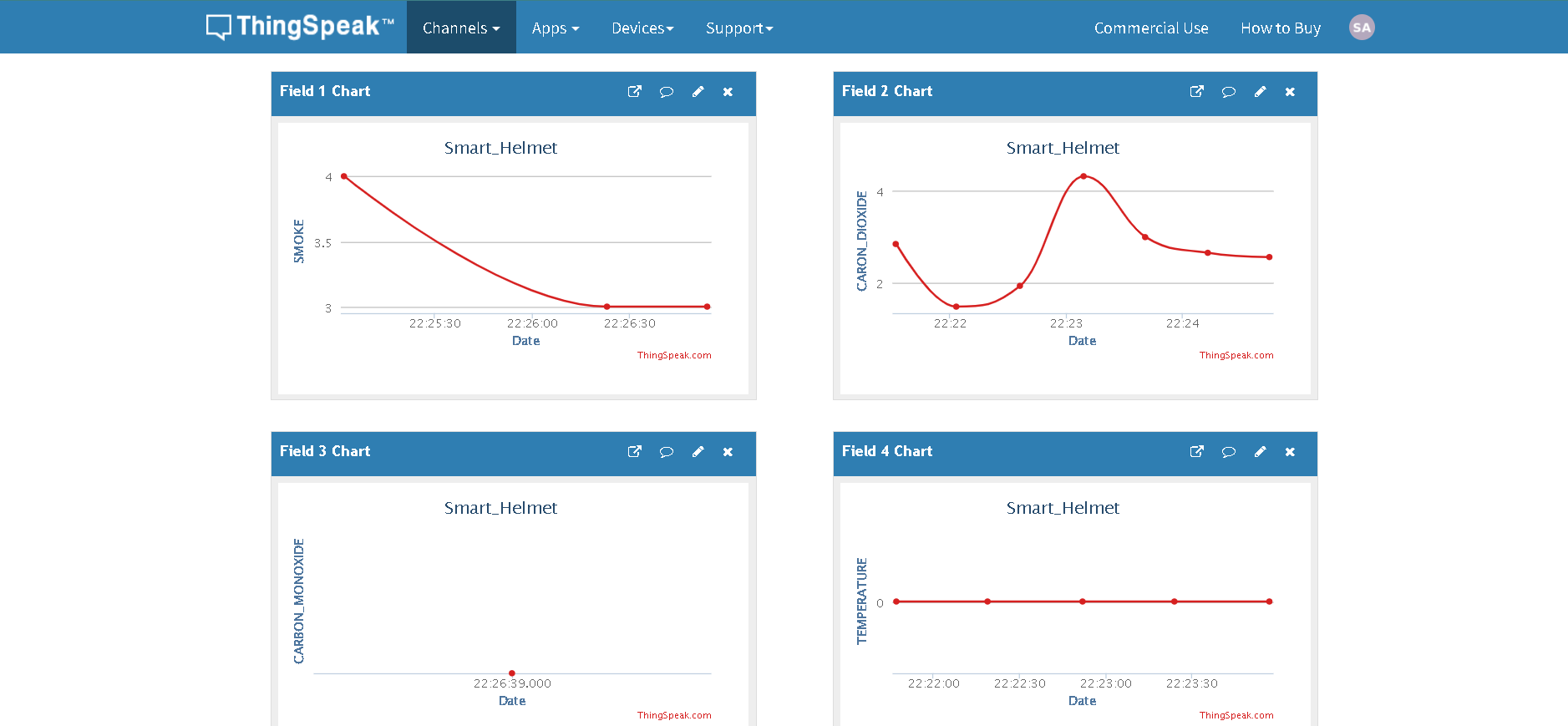Open Field 2 Chart in new window
This screenshot has height=726, width=1568.
(1197, 92)
